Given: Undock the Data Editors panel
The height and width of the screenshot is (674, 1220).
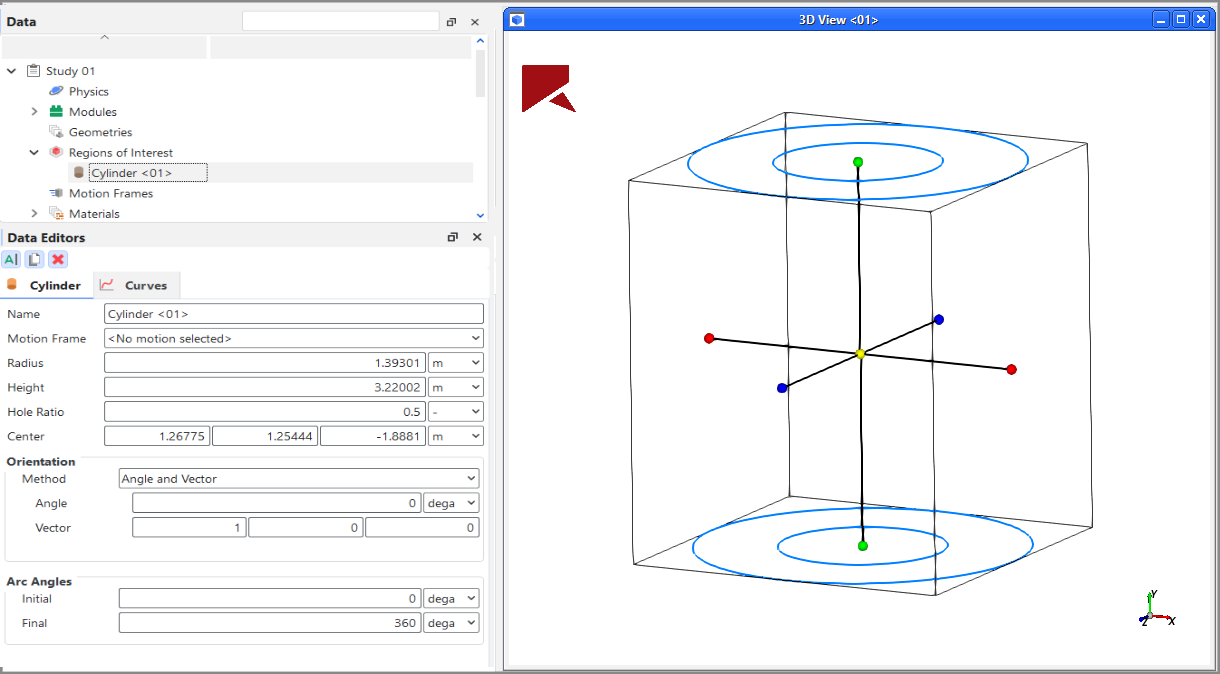Looking at the screenshot, I should coord(452,237).
